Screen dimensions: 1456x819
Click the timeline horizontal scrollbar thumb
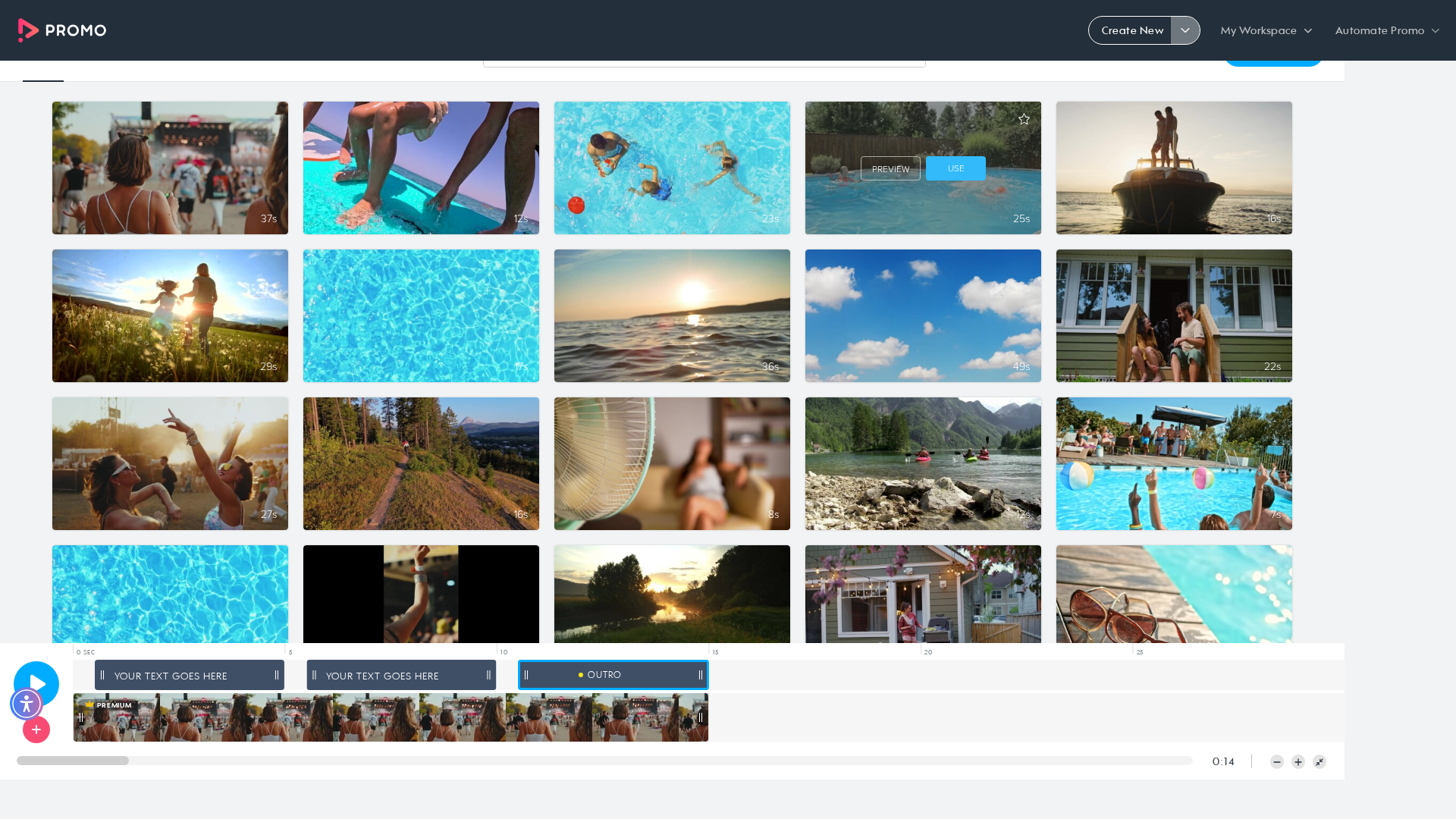tap(73, 761)
